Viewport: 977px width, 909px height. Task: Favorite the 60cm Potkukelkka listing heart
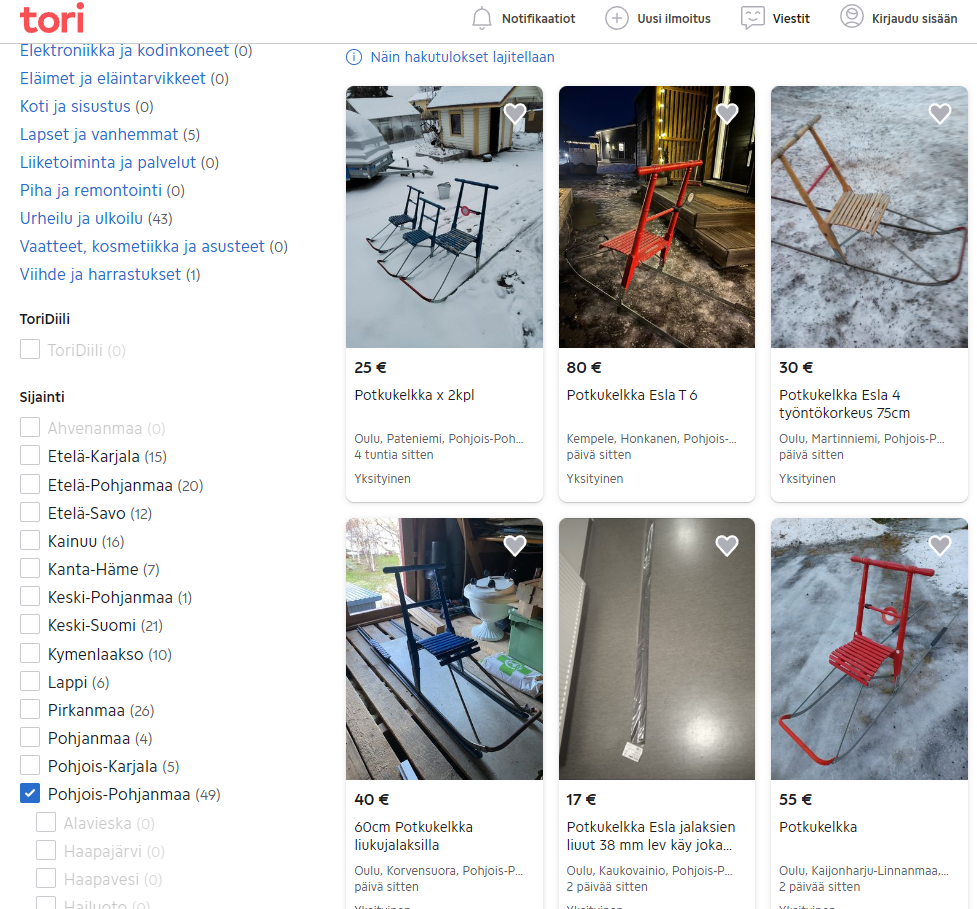[515, 546]
